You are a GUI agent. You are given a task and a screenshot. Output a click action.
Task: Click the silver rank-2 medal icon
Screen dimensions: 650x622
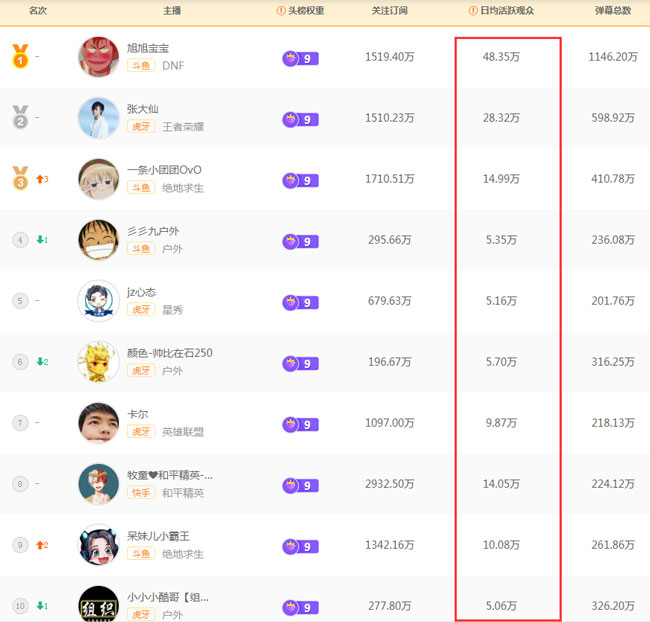pos(20,118)
